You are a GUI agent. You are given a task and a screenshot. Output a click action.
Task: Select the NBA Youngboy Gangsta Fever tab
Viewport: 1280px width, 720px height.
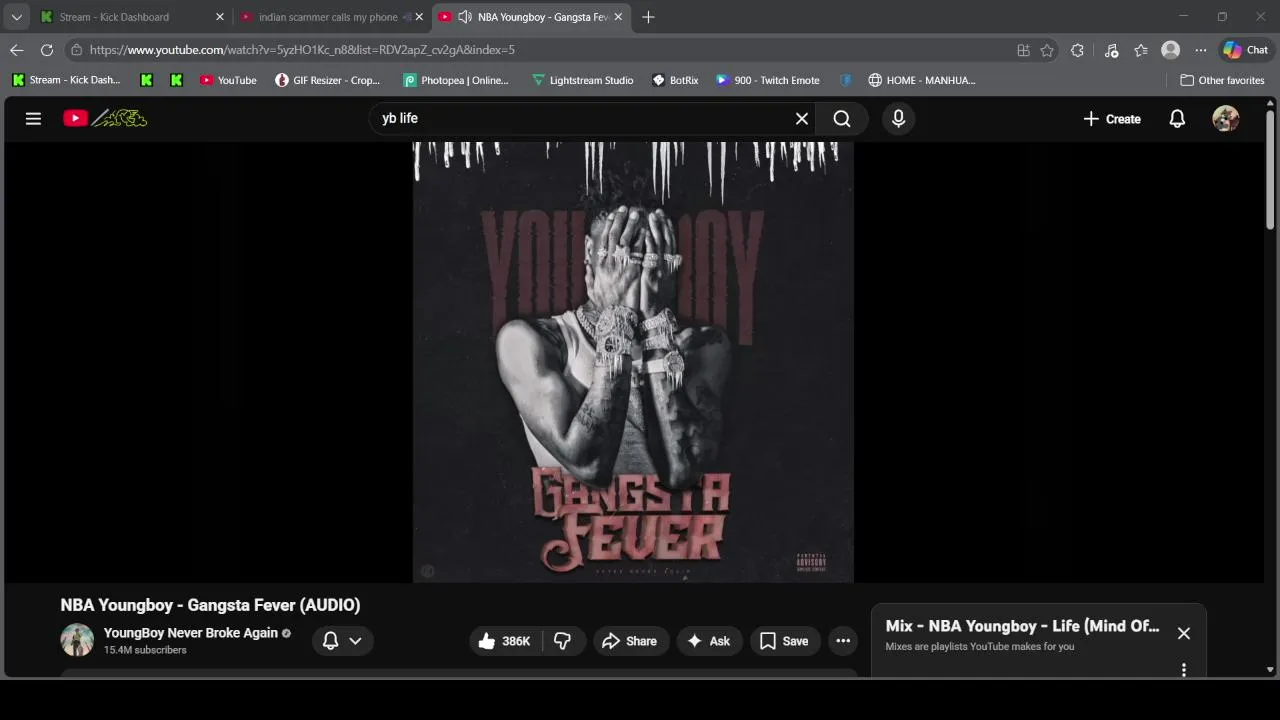pyautogui.click(x=530, y=17)
